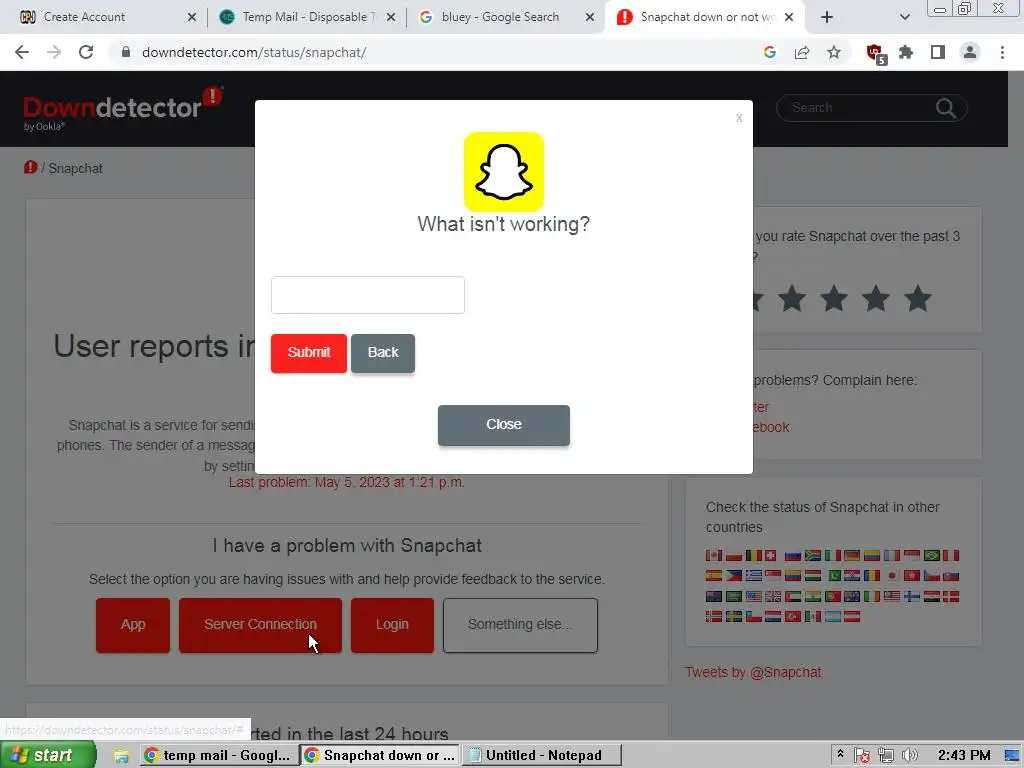
Task: Click the tray security flag icon
Action: click(x=862, y=756)
